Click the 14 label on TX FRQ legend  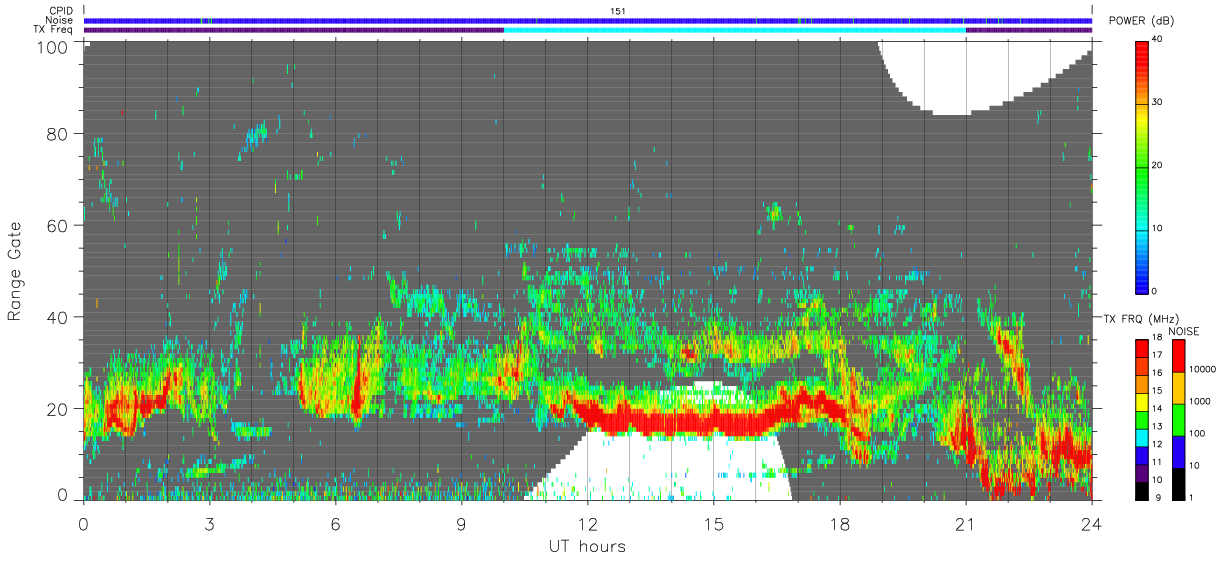click(x=1158, y=408)
